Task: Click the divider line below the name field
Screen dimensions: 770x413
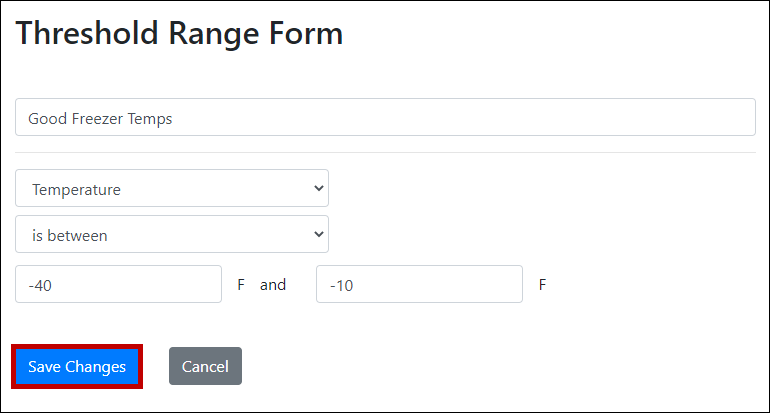Action: click(x=385, y=153)
